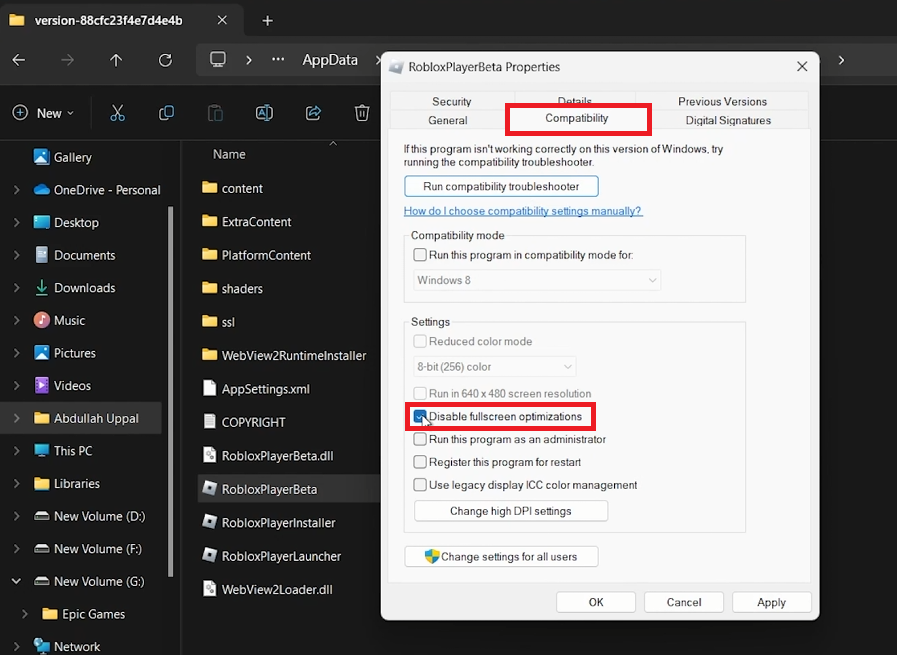Click the Name column header

[229, 154]
